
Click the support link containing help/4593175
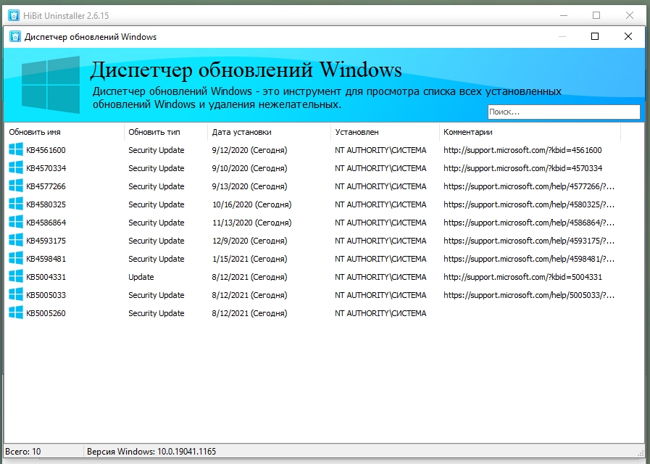(529, 241)
